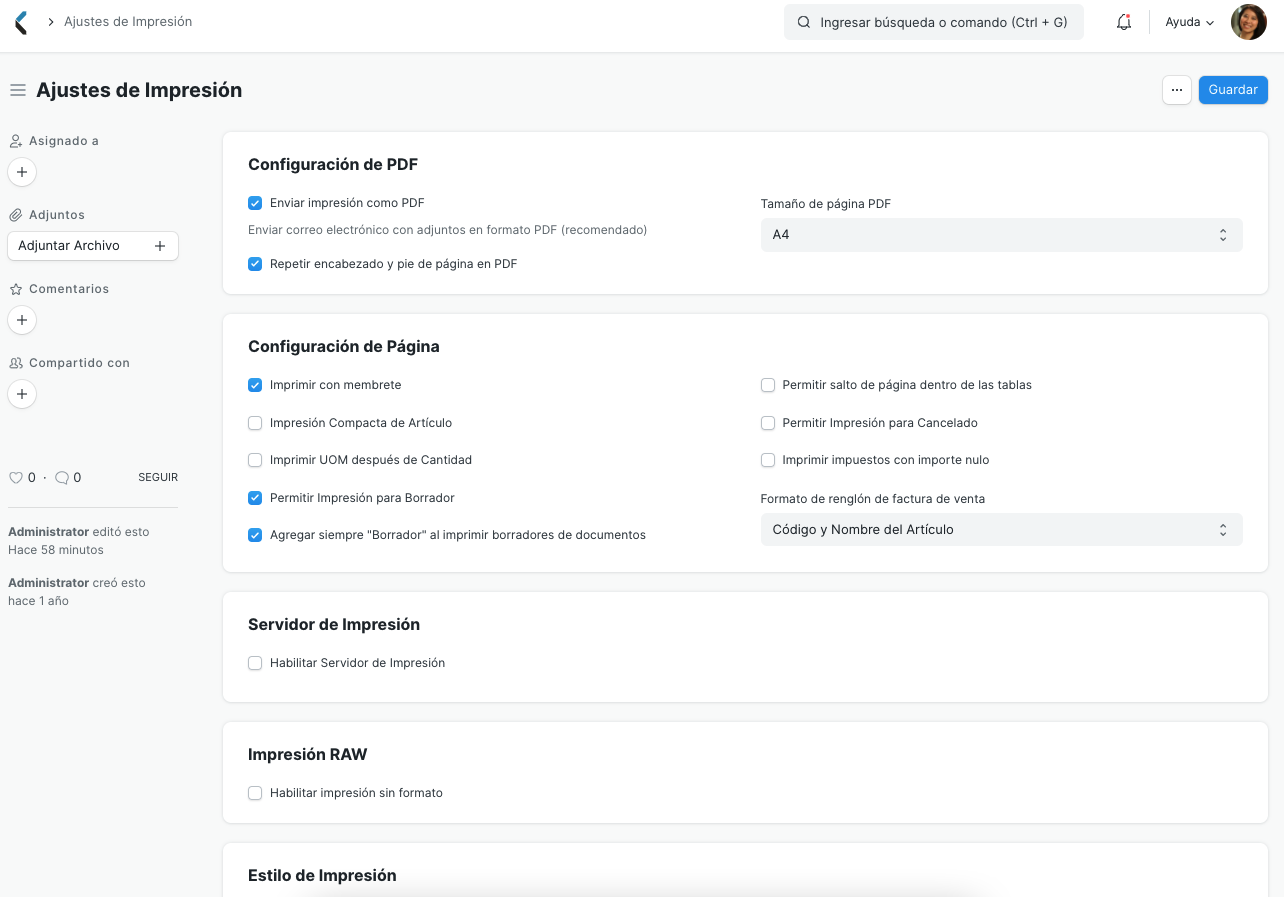Viewport: 1284px width, 897px height.
Task: Click the plus next to Adjuntar Archivo
Action: [160, 245]
